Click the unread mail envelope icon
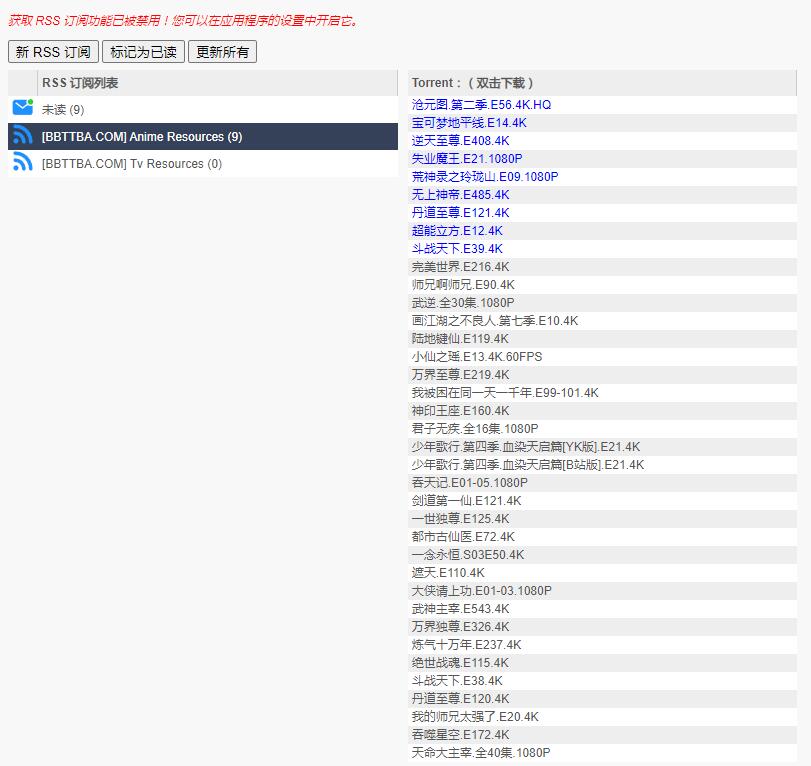 23,108
